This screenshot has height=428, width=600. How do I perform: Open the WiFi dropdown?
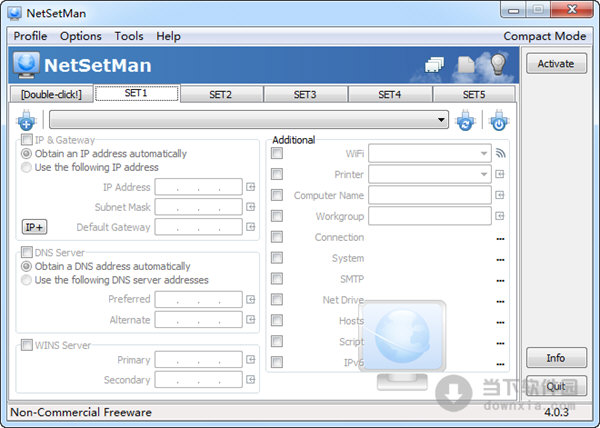(430, 153)
